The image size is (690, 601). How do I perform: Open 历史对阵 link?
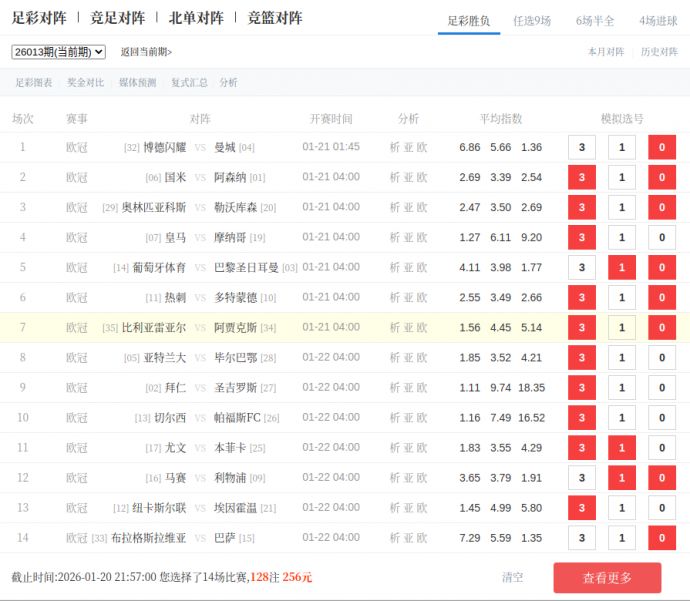(x=659, y=52)
